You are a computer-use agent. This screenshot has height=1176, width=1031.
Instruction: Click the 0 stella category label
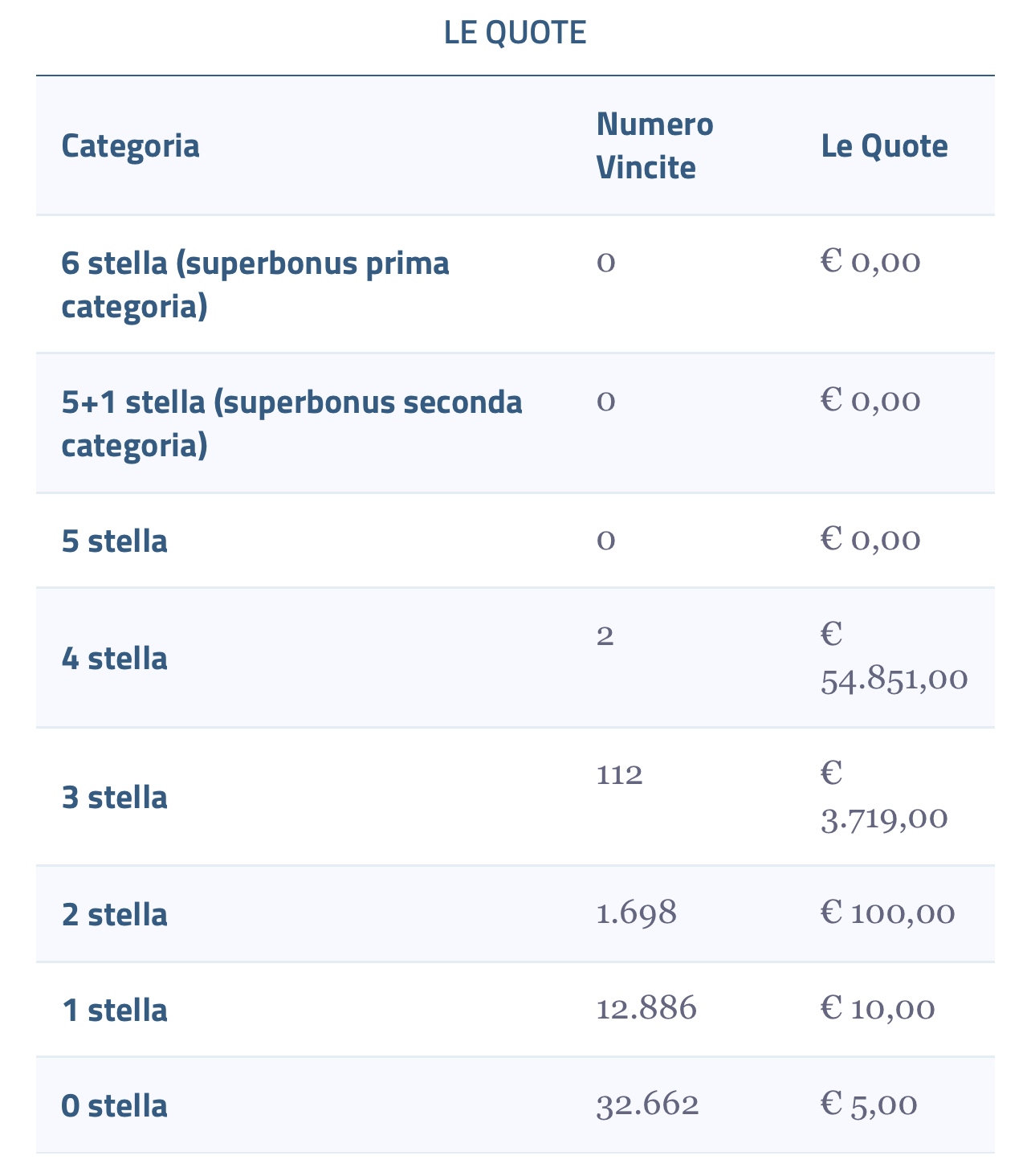coord(114,1105)
